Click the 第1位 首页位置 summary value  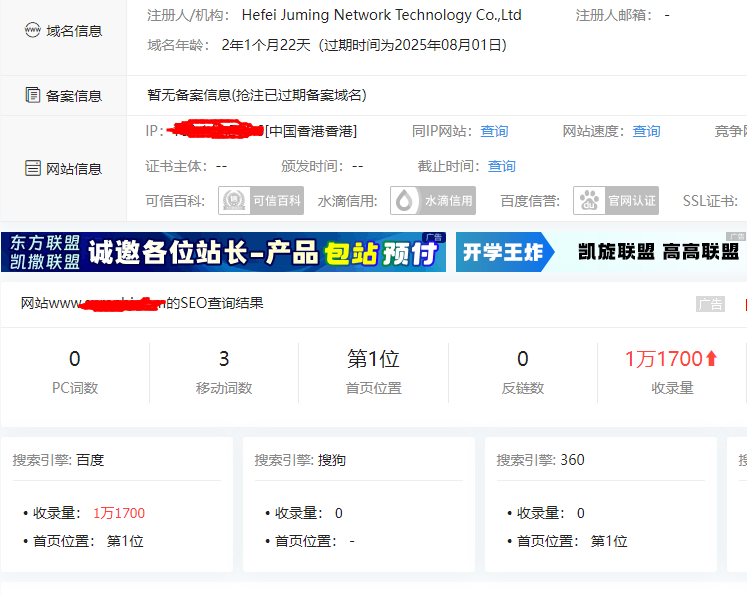(x=374, y=359)
